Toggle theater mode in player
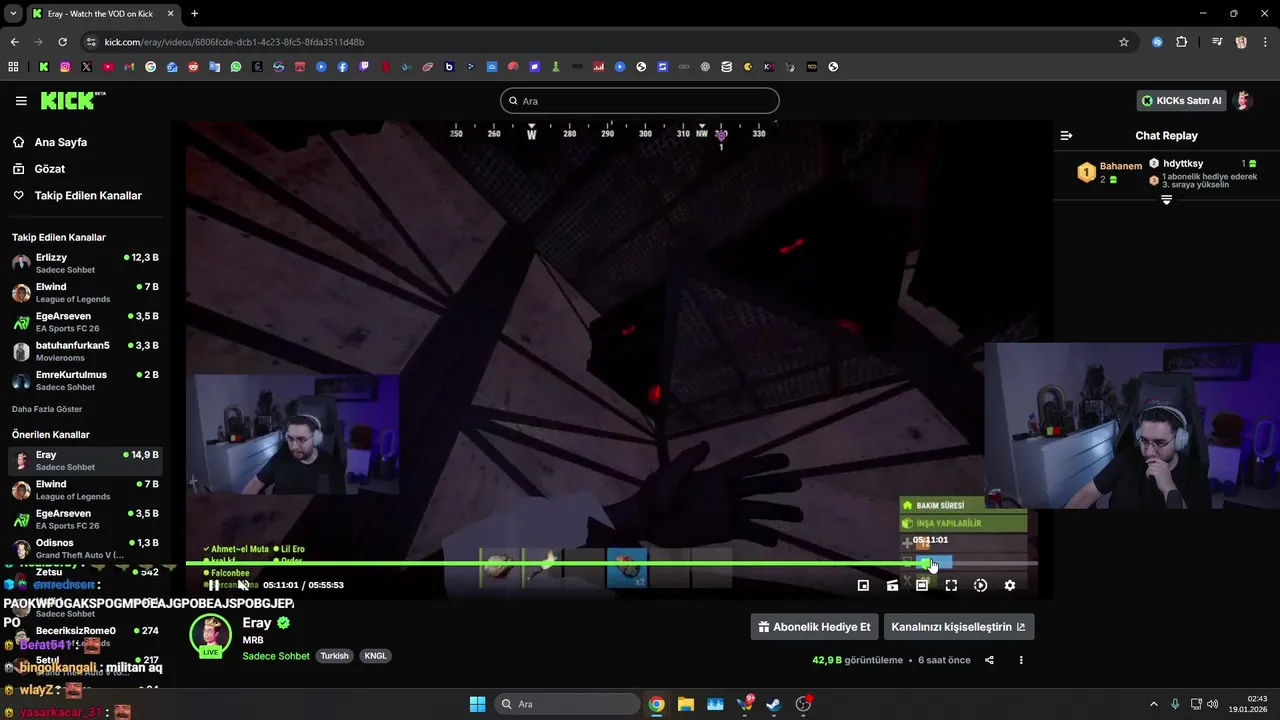1280x720 pixels. (922, 585)
